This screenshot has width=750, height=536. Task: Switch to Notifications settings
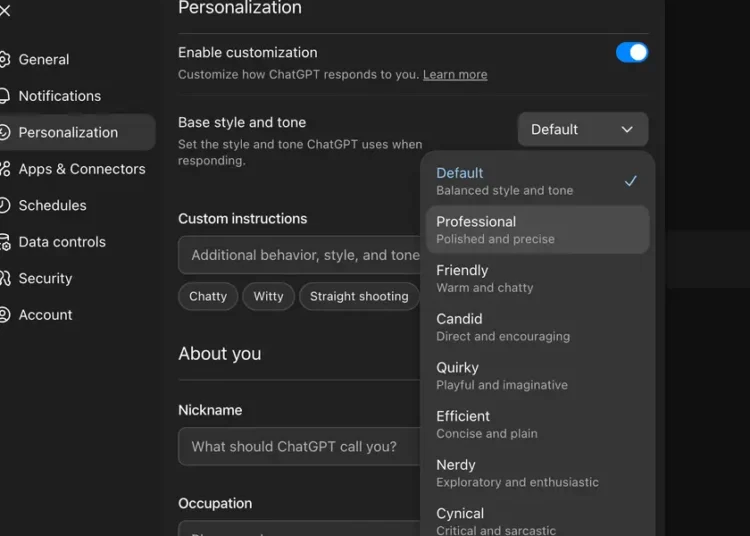[60, 96]
